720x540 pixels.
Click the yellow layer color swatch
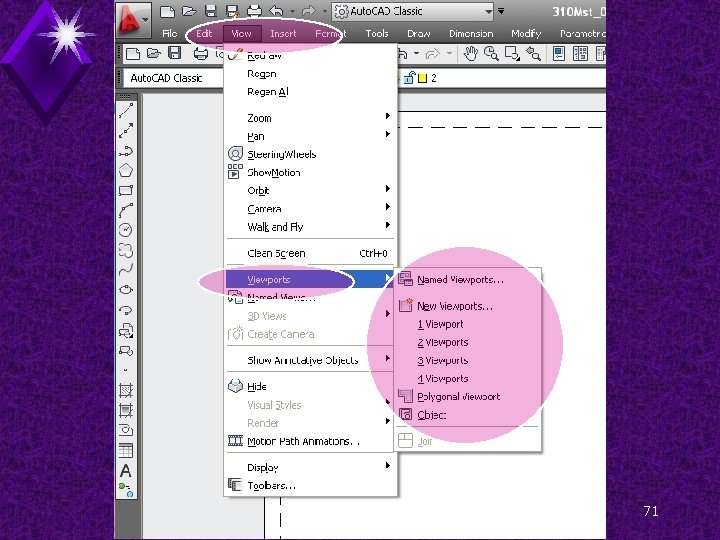(422, 79)
